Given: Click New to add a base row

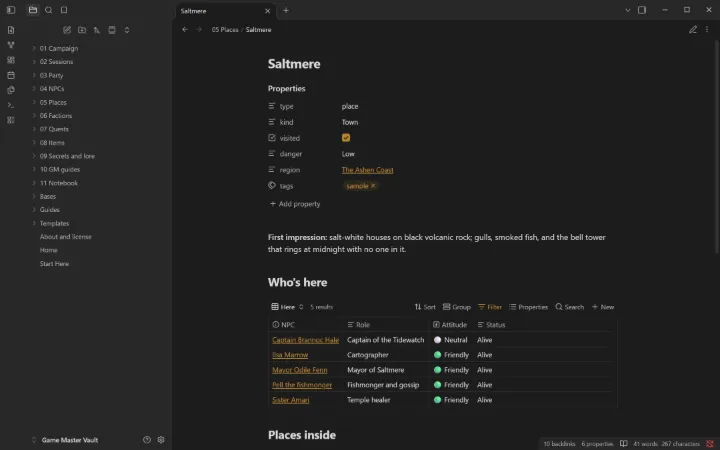Looking at the screenshot, I should (x=603, y=307).
